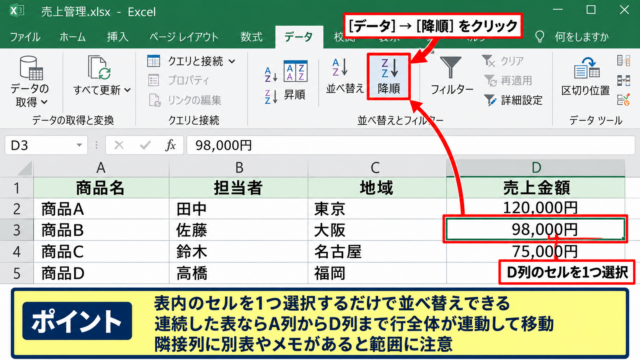Expand the クエリと接続 dropdown chevron
Image resolution: width=640 pixels, height=360 pixels.
pyautogui.click(x=232, y=62)
